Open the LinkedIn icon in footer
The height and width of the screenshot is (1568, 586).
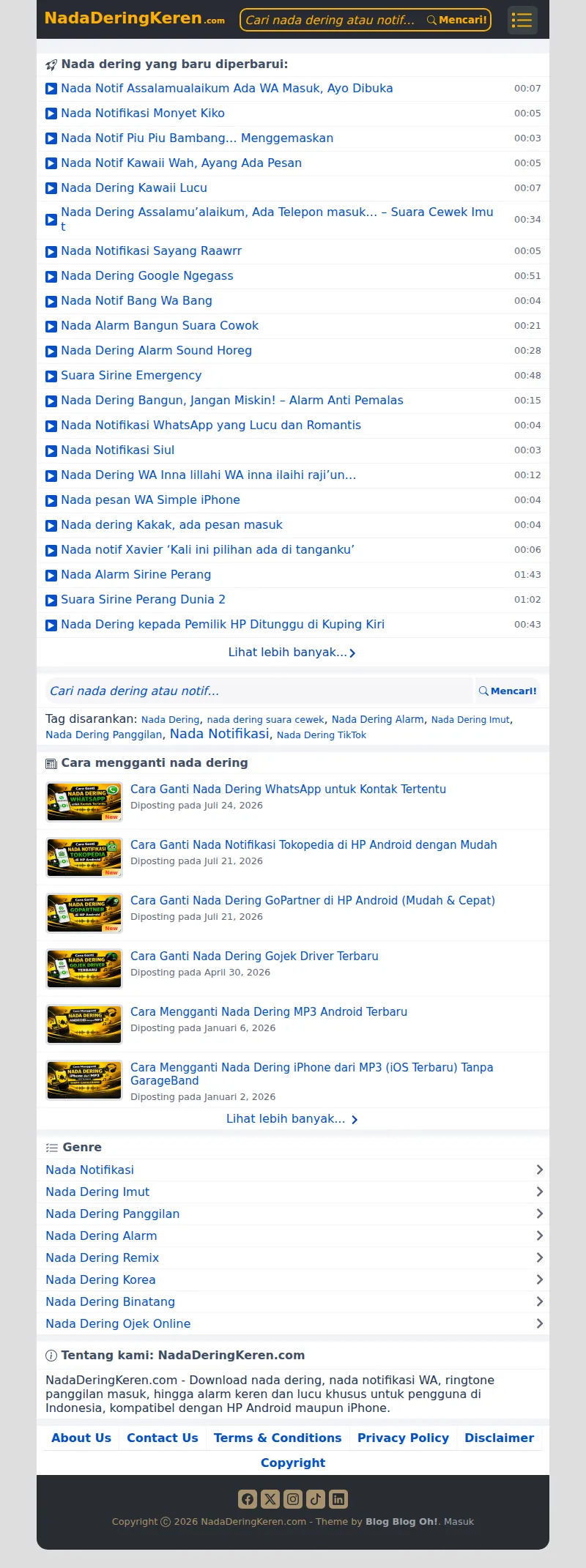click(338, 1498)
